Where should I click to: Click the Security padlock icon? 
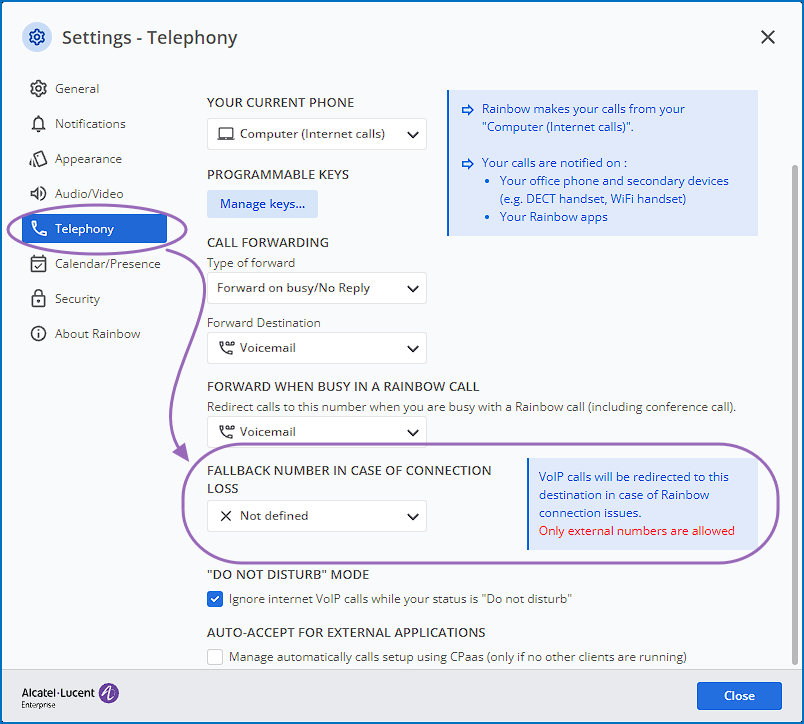click(x=39, y=299)
